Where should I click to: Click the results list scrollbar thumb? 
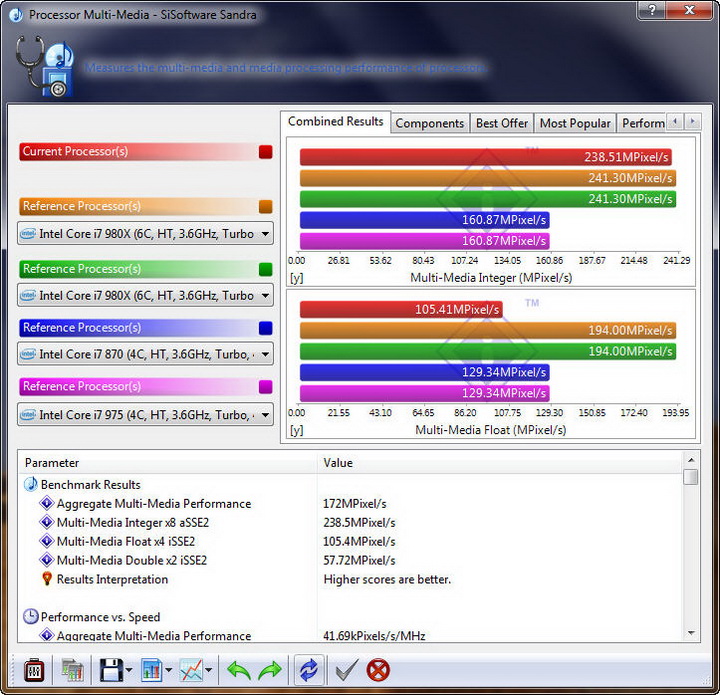click(x=691, y=476)
